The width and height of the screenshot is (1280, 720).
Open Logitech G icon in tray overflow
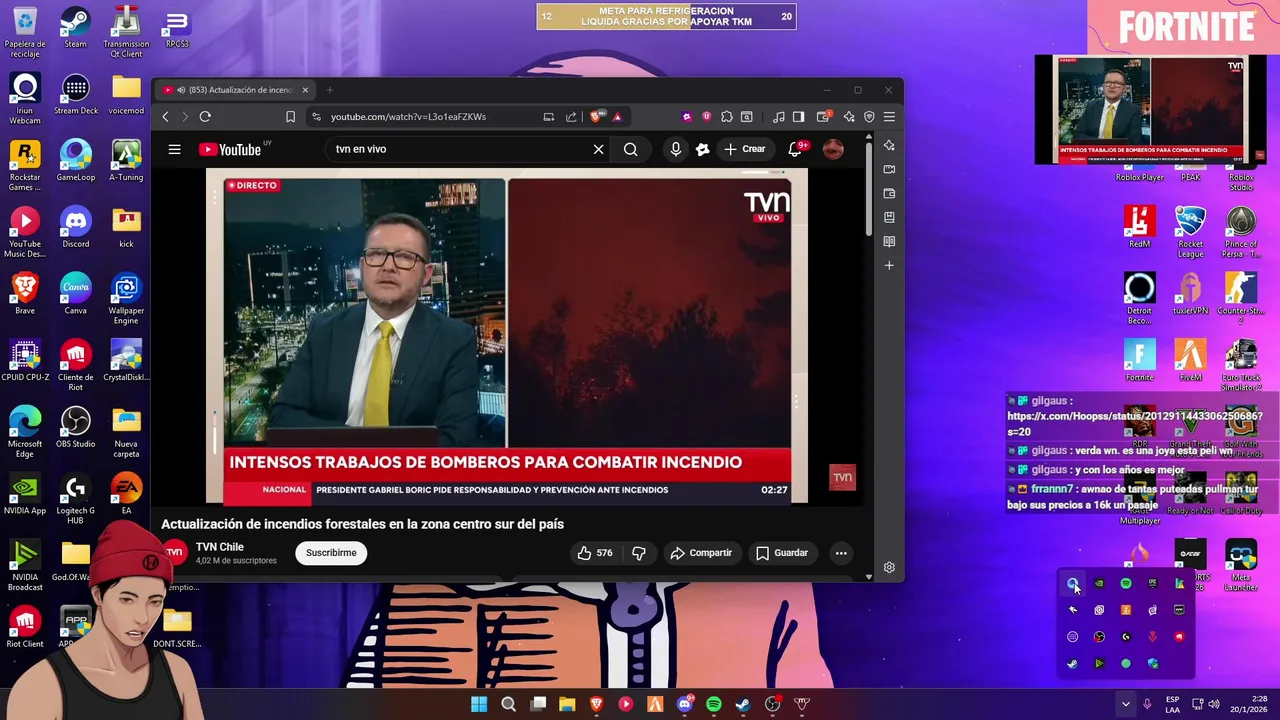click(1126, 637)
